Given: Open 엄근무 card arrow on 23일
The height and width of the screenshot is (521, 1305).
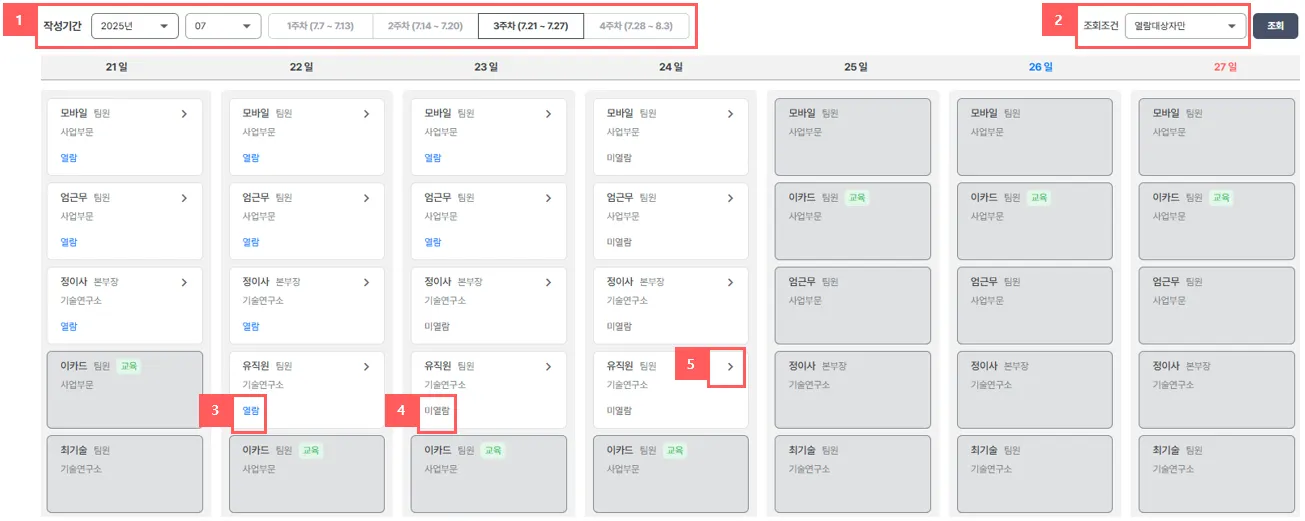Looking at the screenshot, I should pyautogui.click(x=549, y=198).
